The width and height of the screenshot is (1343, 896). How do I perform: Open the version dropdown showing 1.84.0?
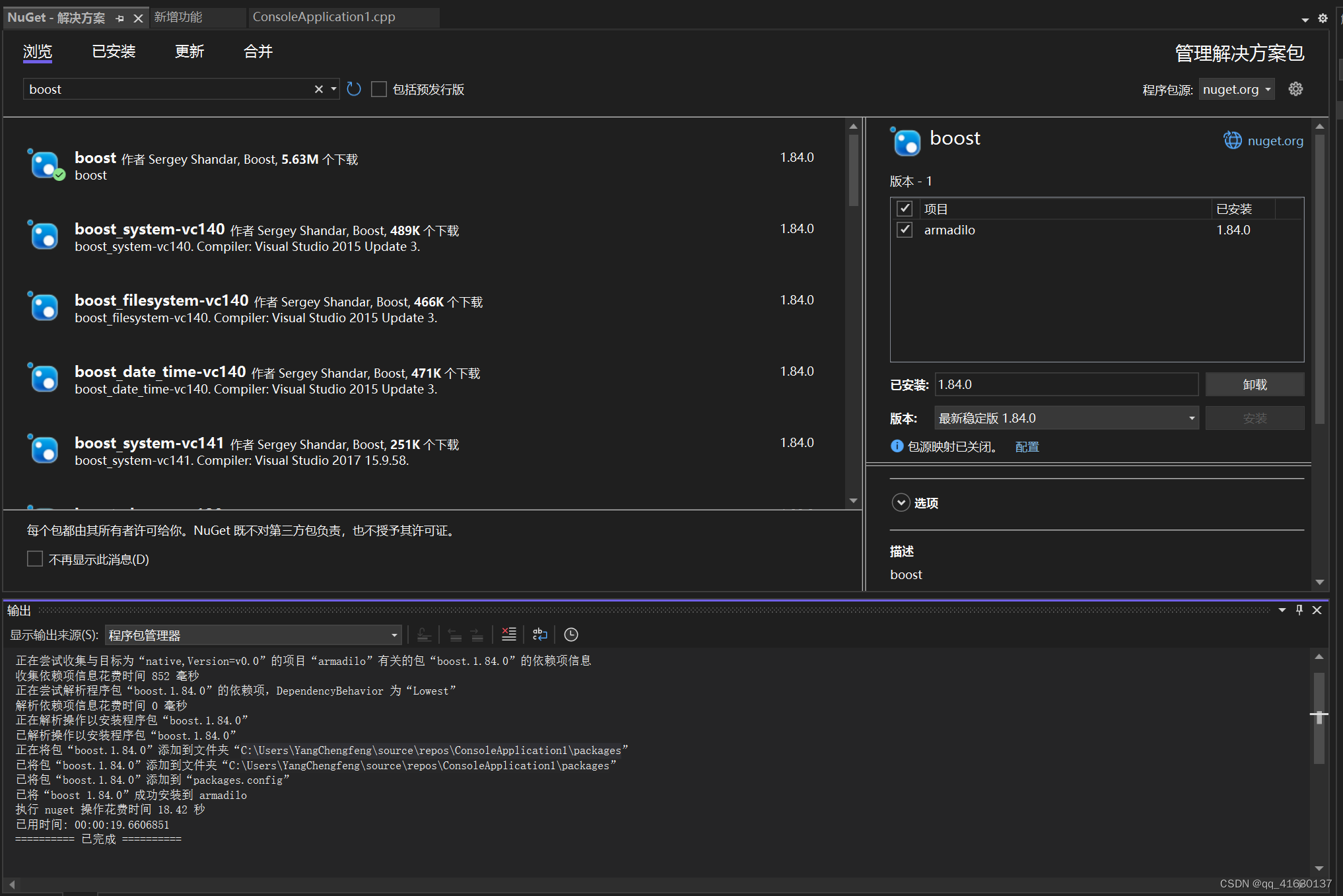[1066, 418]
